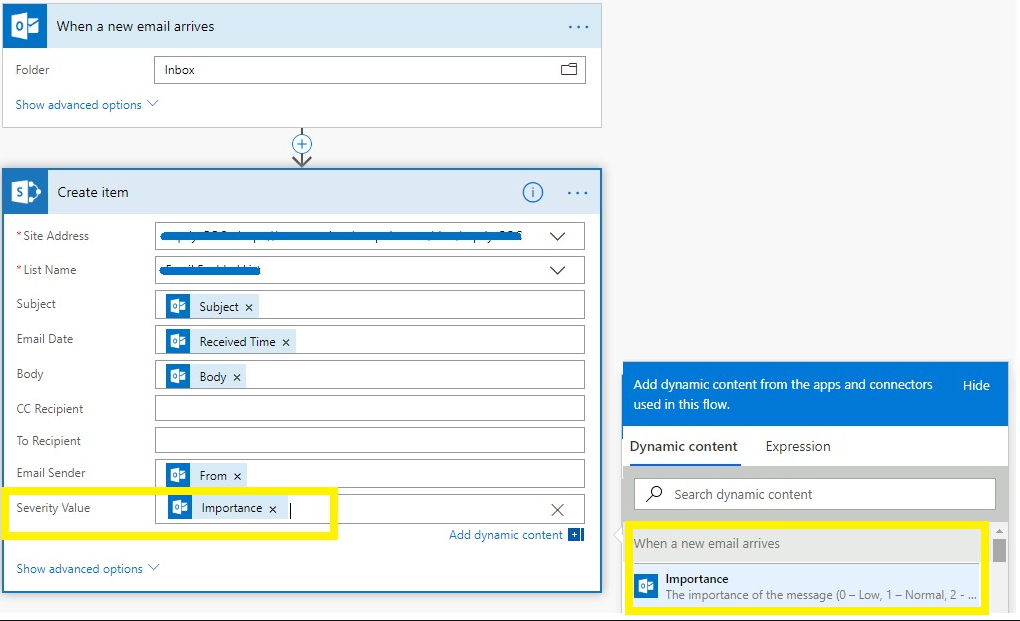Screen dimensions: 1020x621
Task: Open the Create item three-dot menu
Action: coord(578,193)
